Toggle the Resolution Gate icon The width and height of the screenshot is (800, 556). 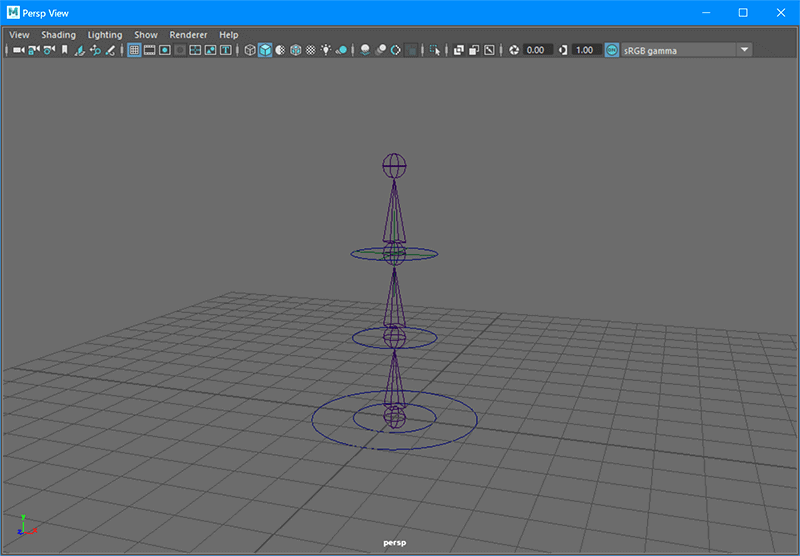164,50
